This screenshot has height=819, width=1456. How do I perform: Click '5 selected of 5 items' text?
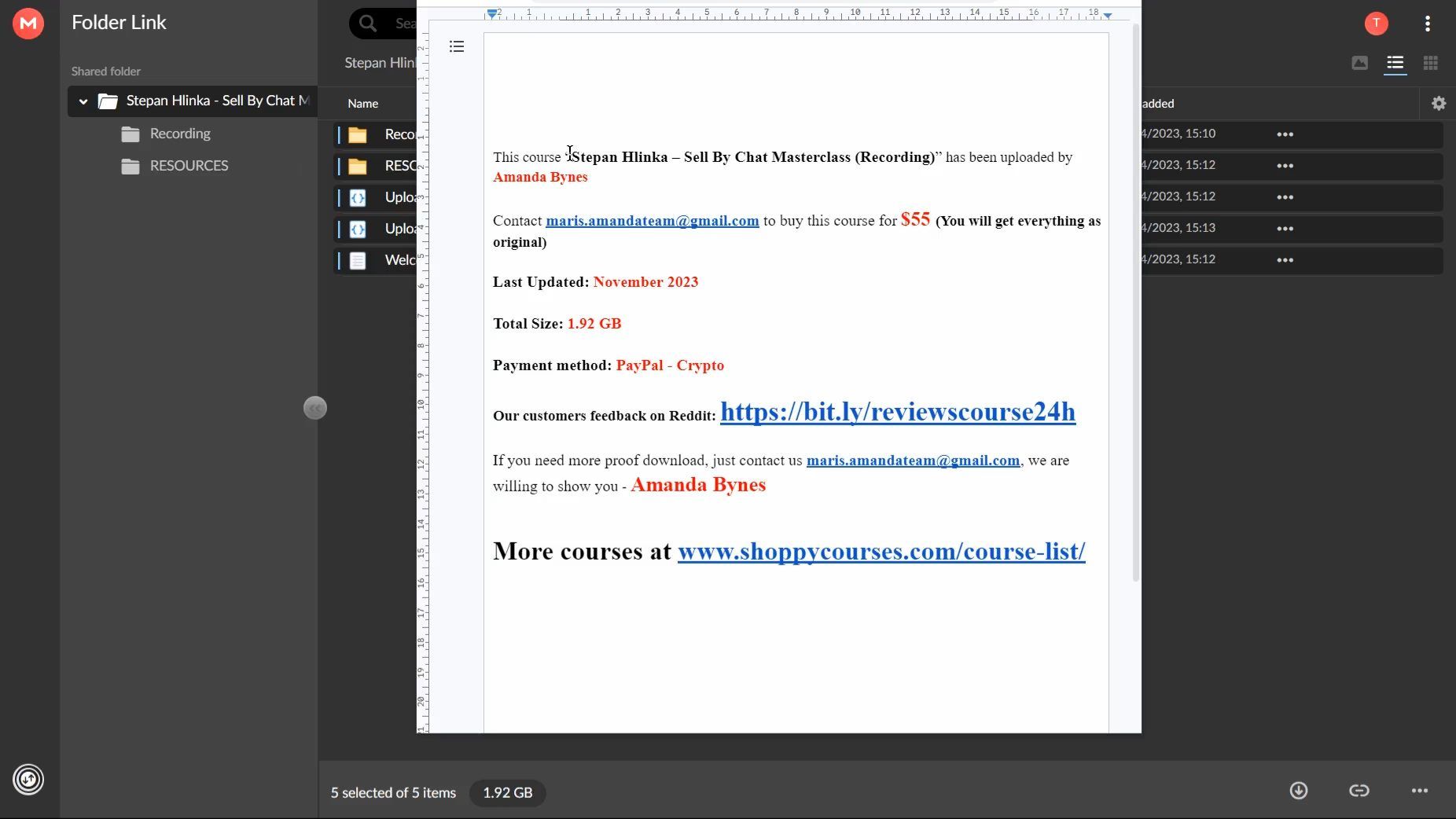coord(393,793)
